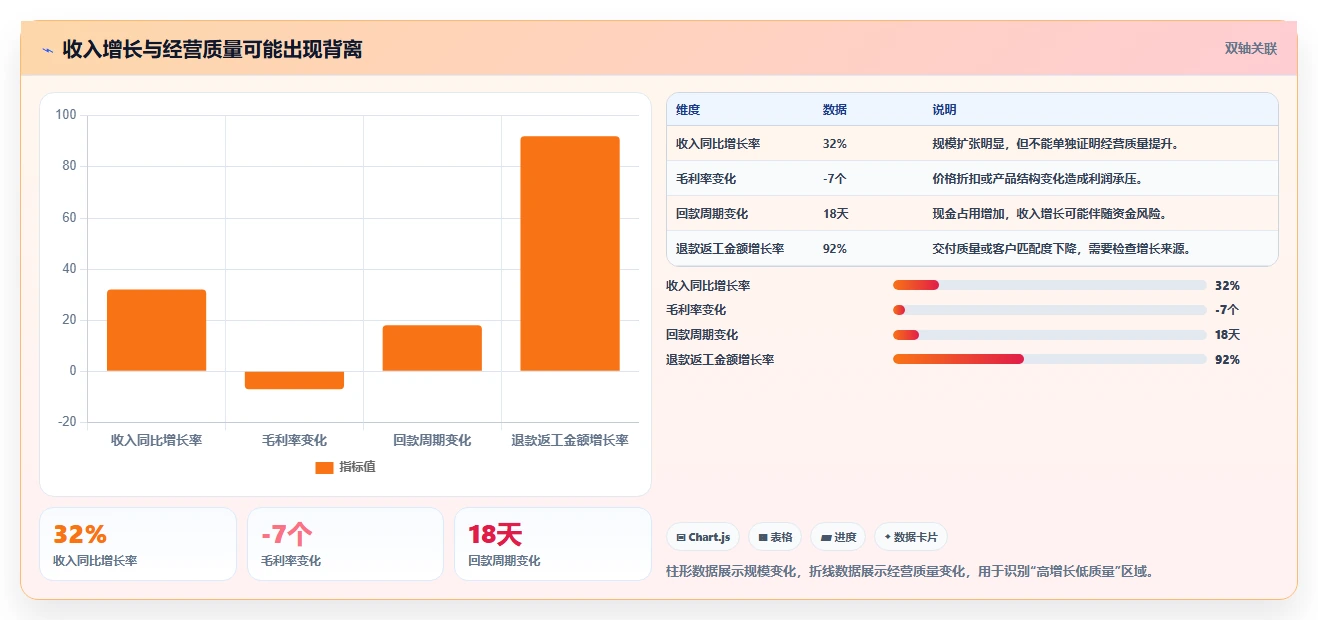Click the 回款周期变化 label left of progress bar
This screenshot has height=620, width=1318.
tap(702, 335)
